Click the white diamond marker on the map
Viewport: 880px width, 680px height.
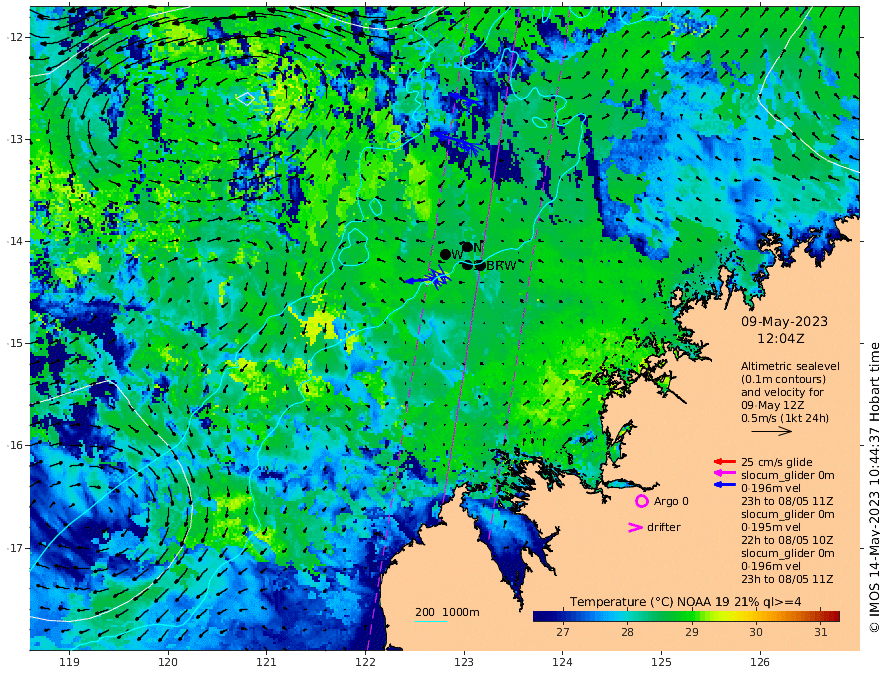point(246,99)
